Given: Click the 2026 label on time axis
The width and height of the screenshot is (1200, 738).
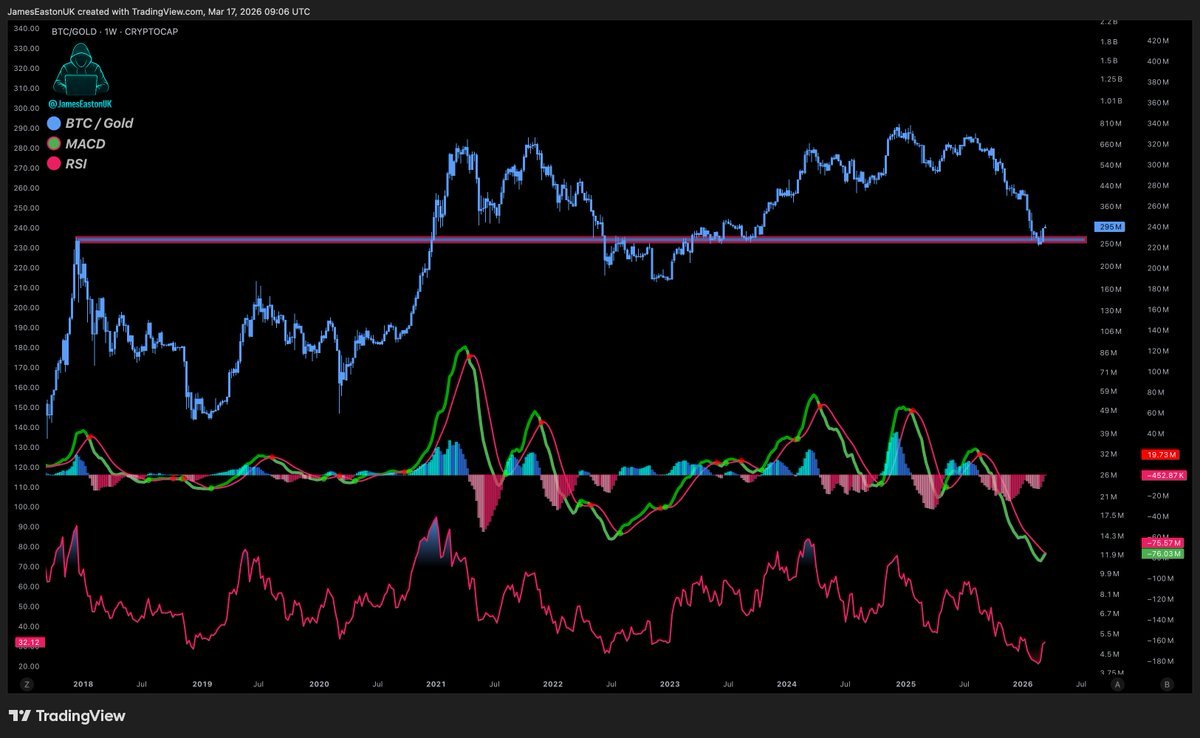Looking at the screenshot, I should (1022, 684).
